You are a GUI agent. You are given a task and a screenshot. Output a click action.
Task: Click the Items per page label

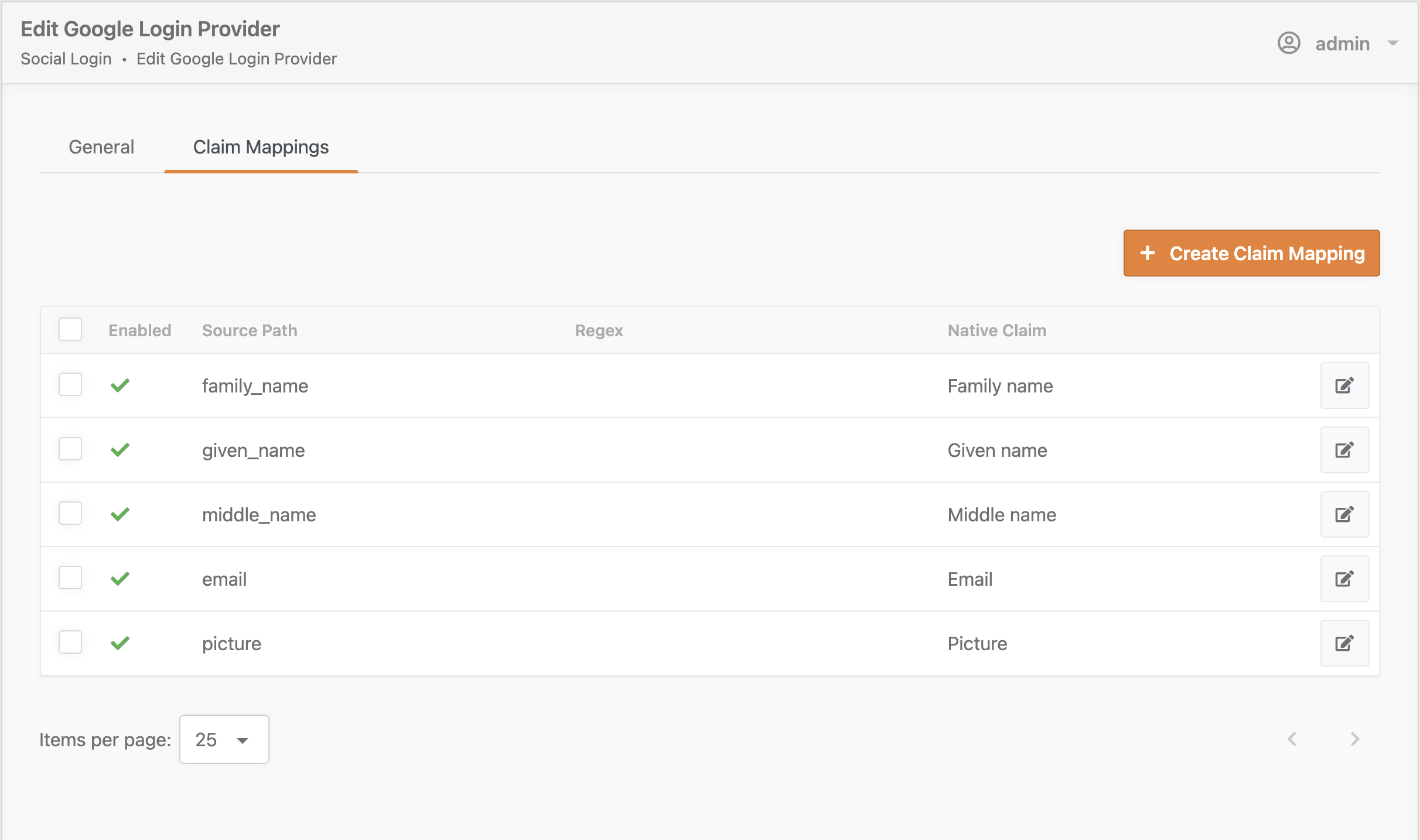(x=105, y=740)
